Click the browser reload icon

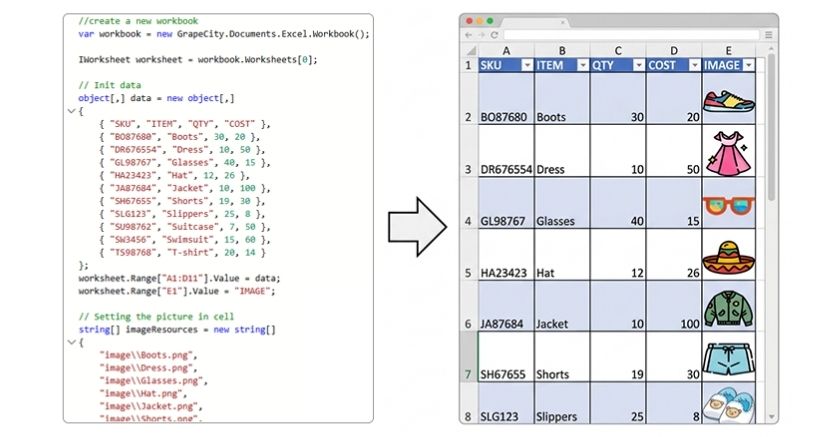(494, 35)
